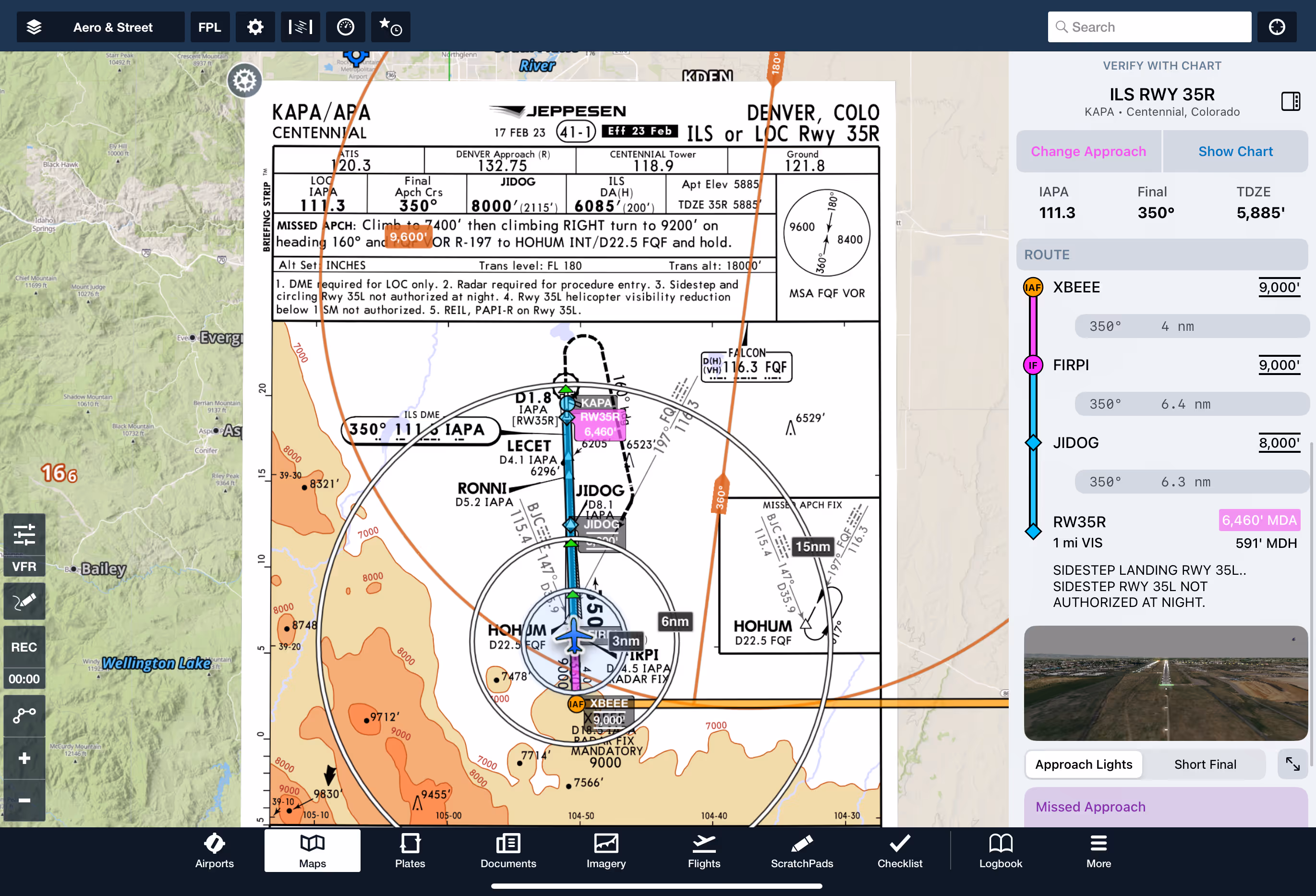Viewport: 1316px width, 896px height.
Task: Open the instrument gauge toolbar icon
Action: [x=345, y=27]
